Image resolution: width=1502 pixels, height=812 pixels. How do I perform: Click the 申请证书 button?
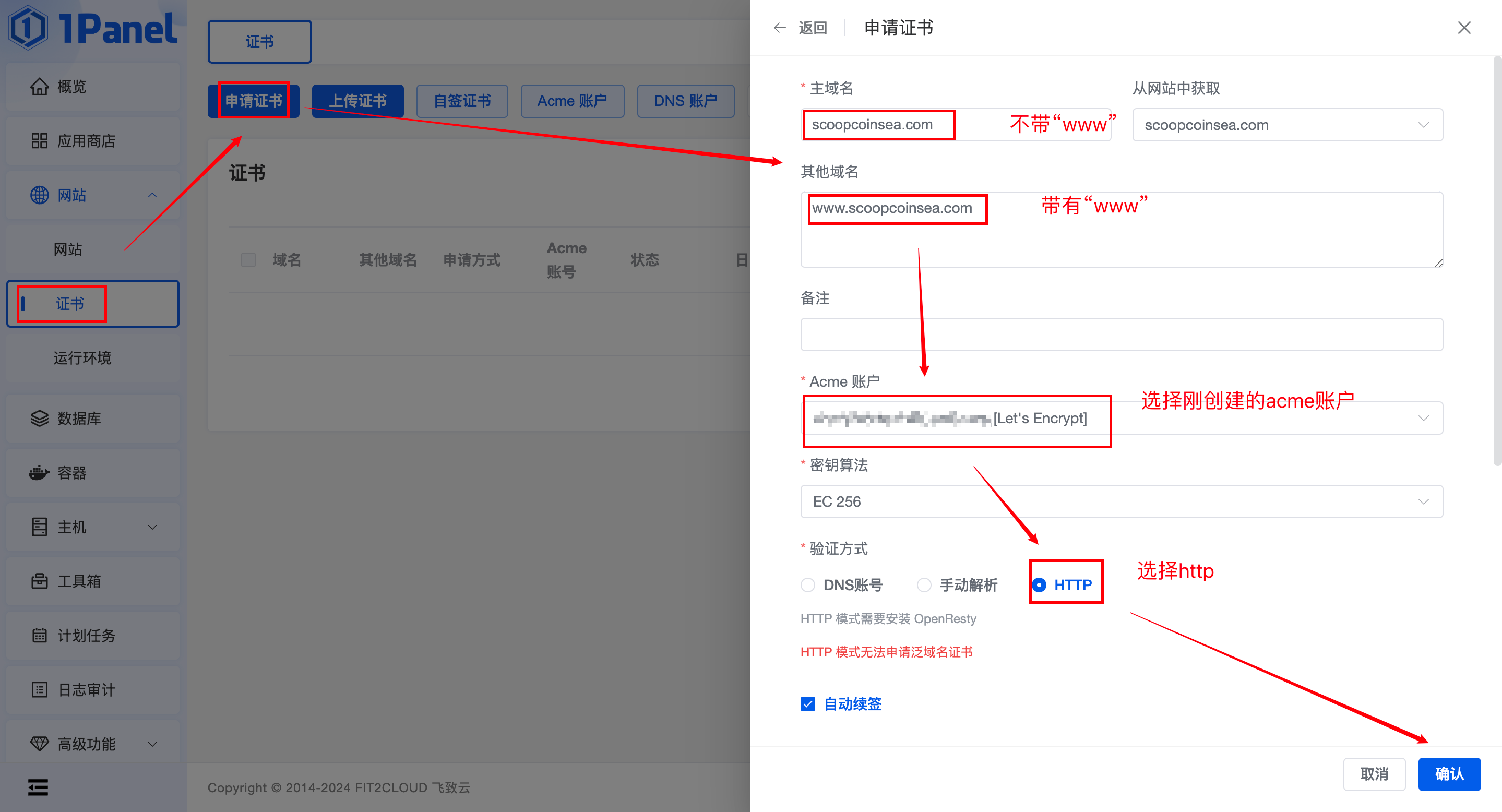[254, 101]
